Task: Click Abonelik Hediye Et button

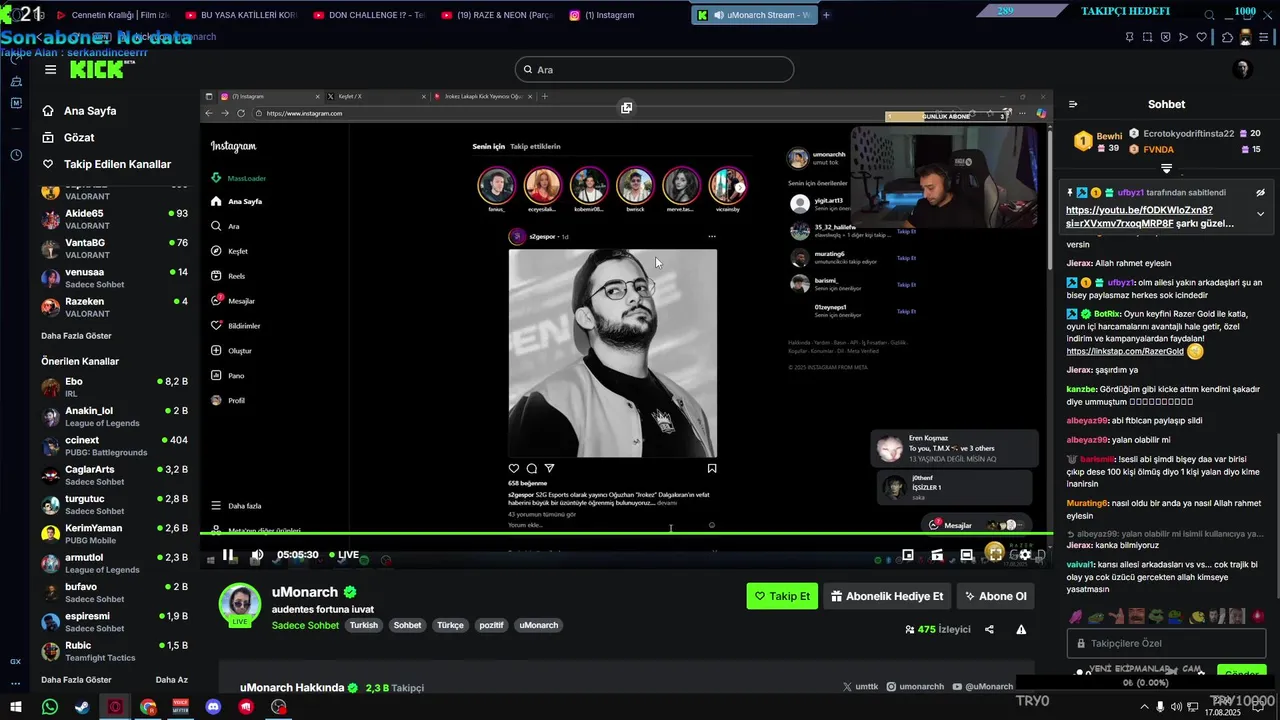Action: pyautogui.click(x=886, y=596)
